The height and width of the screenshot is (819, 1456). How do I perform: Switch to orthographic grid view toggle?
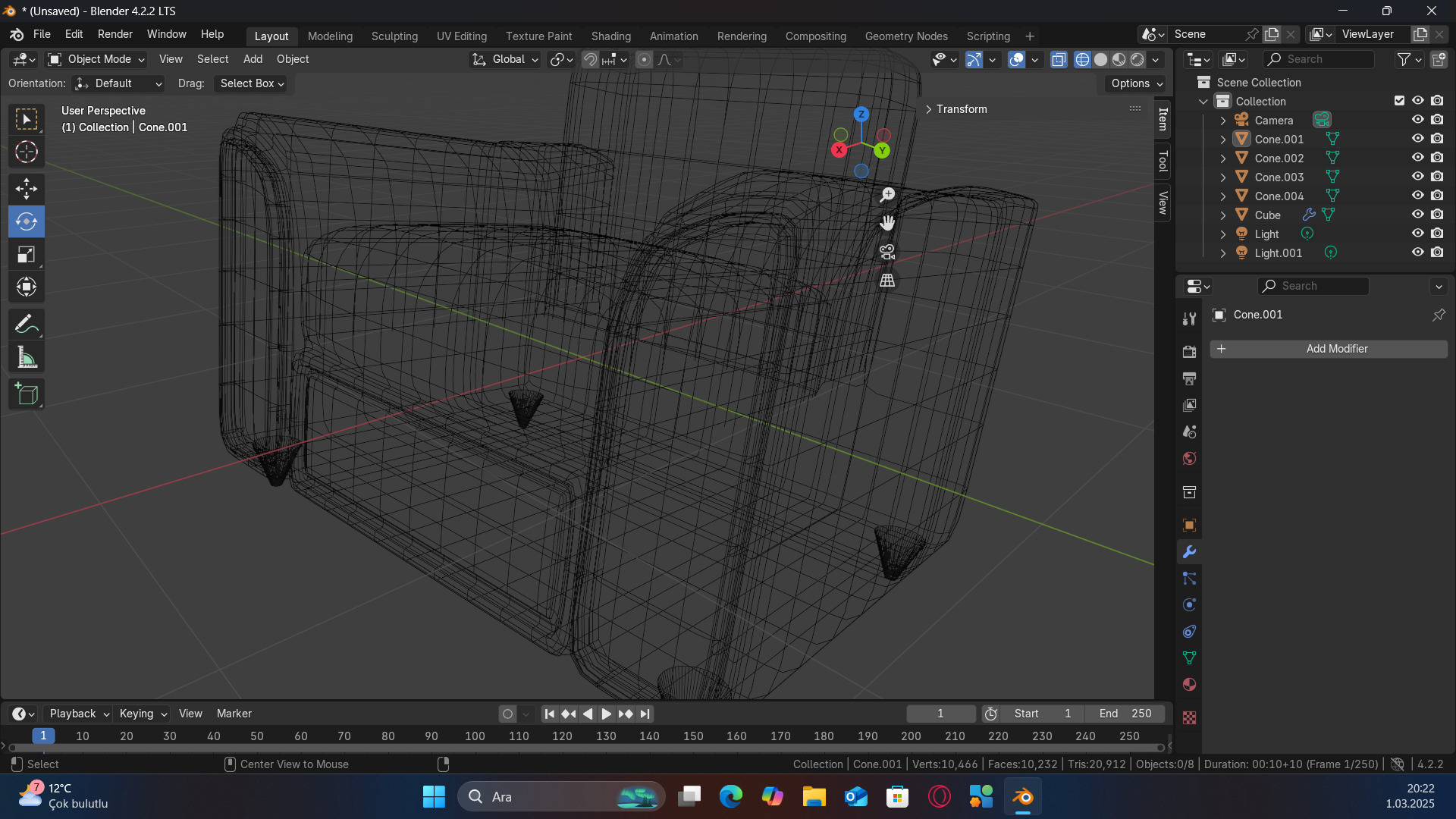[887, 281]
